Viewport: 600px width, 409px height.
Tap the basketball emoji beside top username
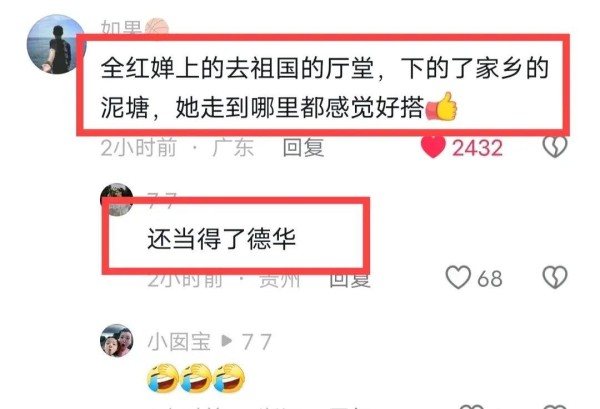(x=157, y=27)
